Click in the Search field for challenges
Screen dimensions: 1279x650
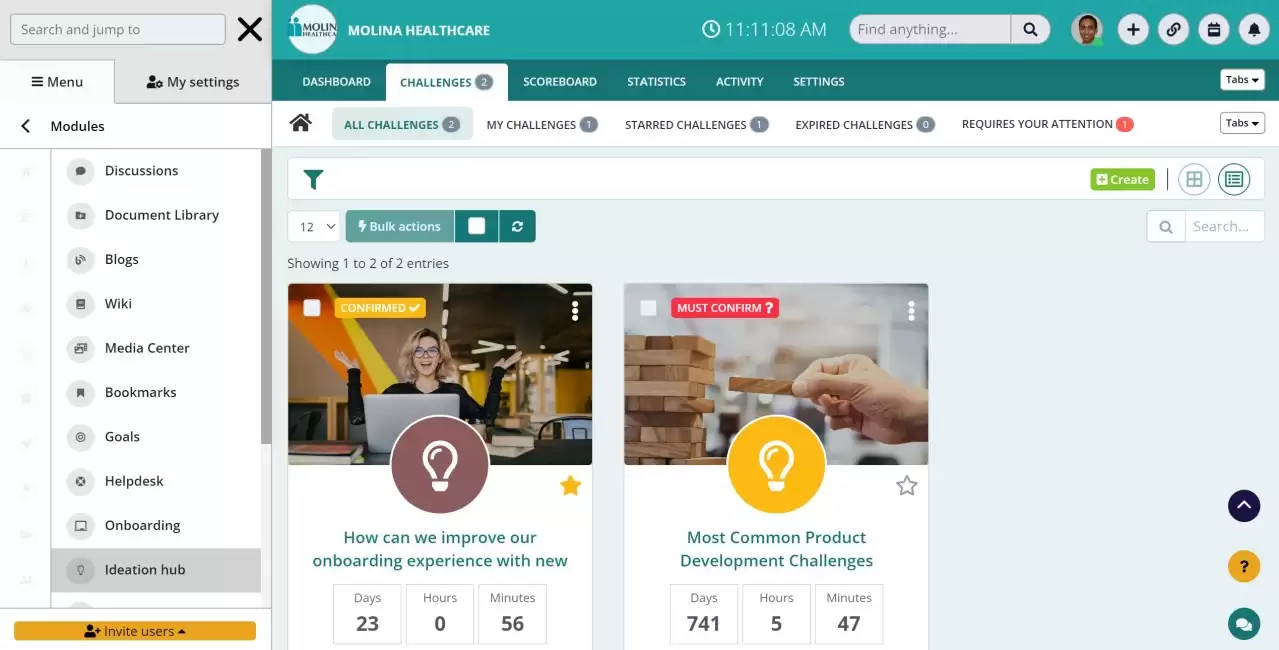pyautogui.click(x=1224, y=226)
